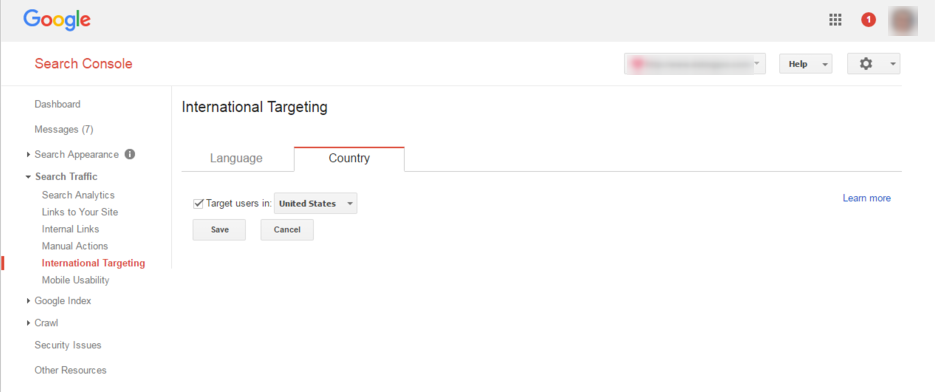This screenshot has width=935, height=392.
Task: Open Links to Your Site
Action: pyautogui.click(x=80, y=212)
